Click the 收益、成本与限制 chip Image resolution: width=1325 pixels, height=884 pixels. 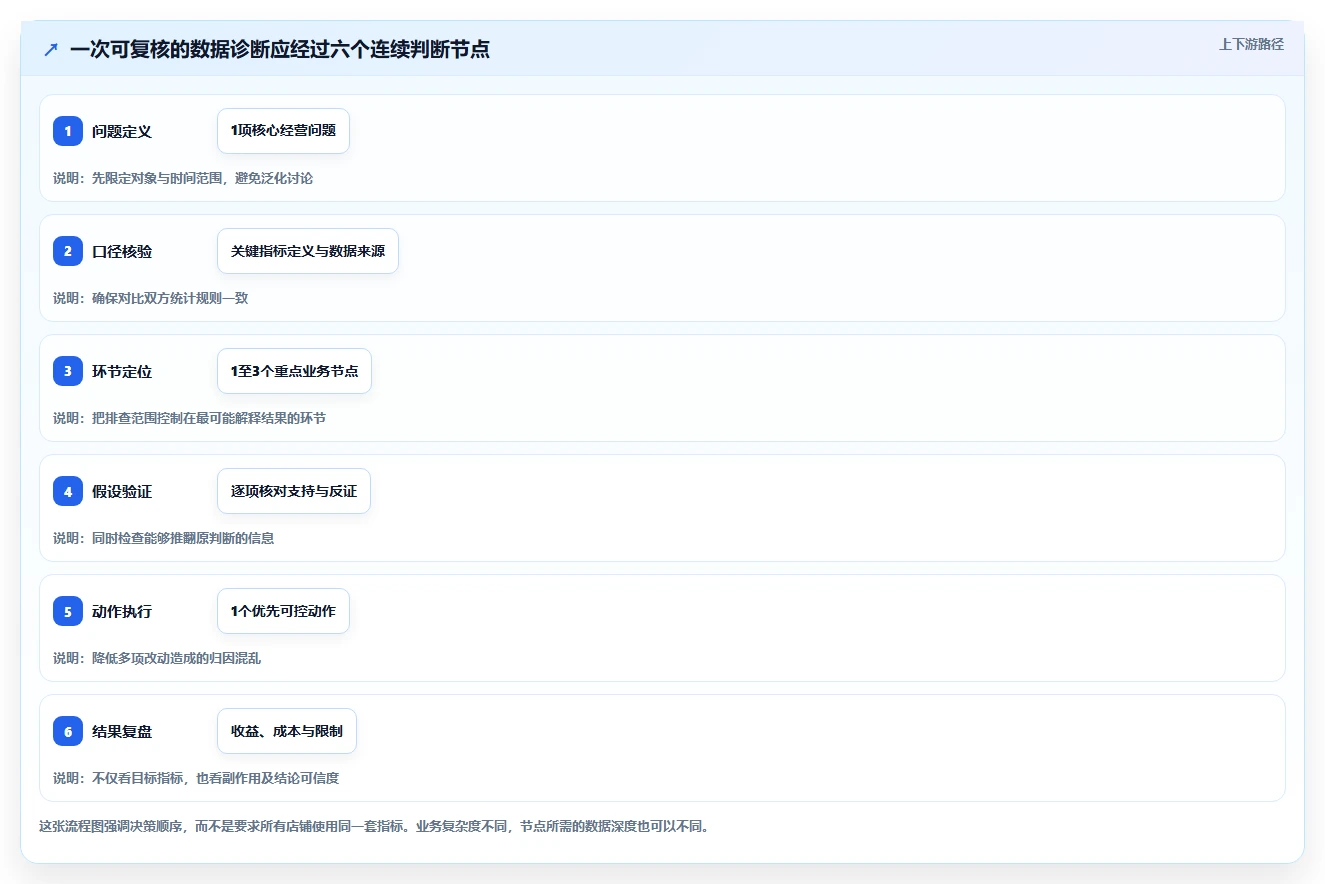tap(287, 731)
